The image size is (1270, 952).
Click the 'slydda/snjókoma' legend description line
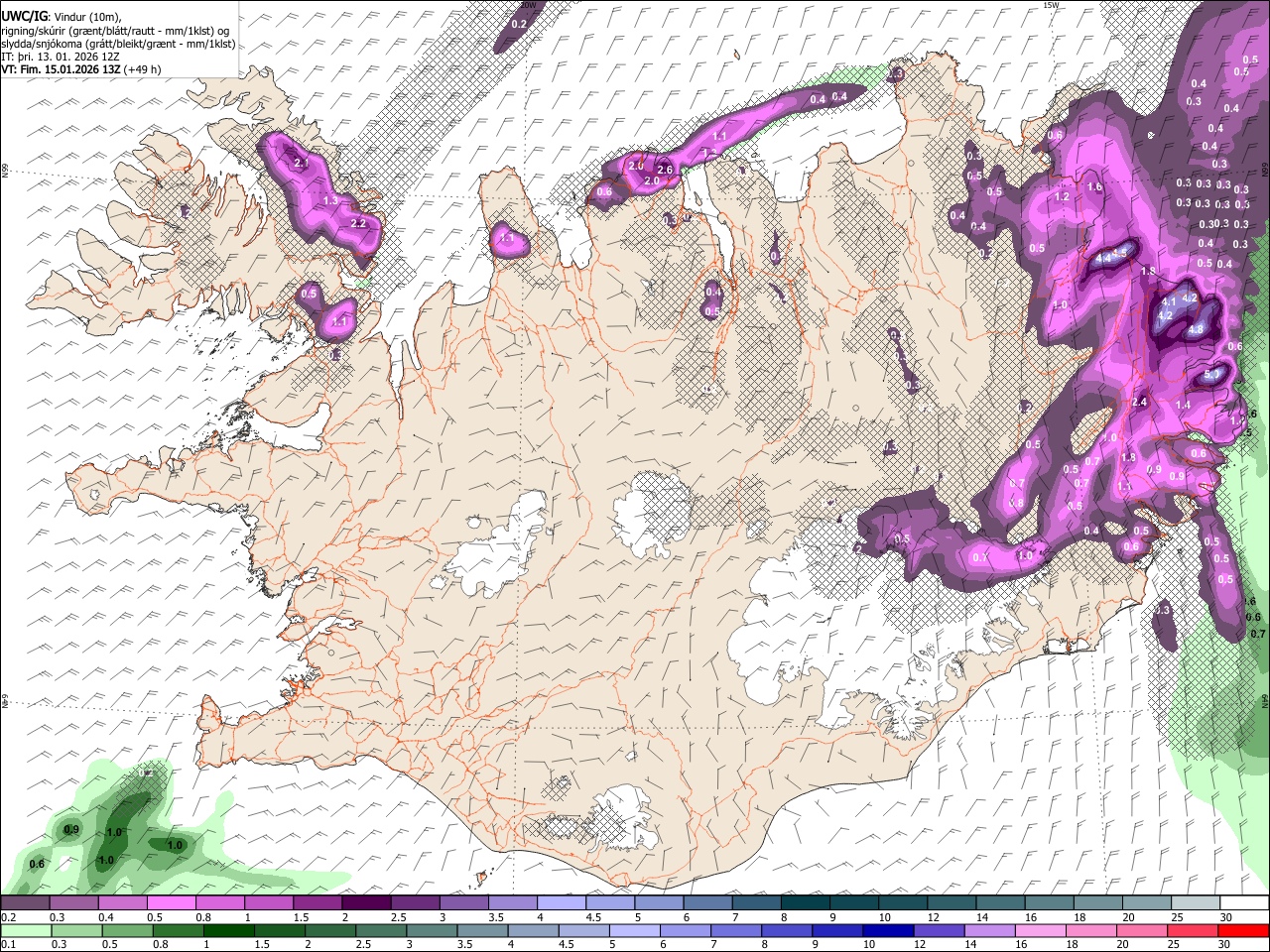coord(118,44)
